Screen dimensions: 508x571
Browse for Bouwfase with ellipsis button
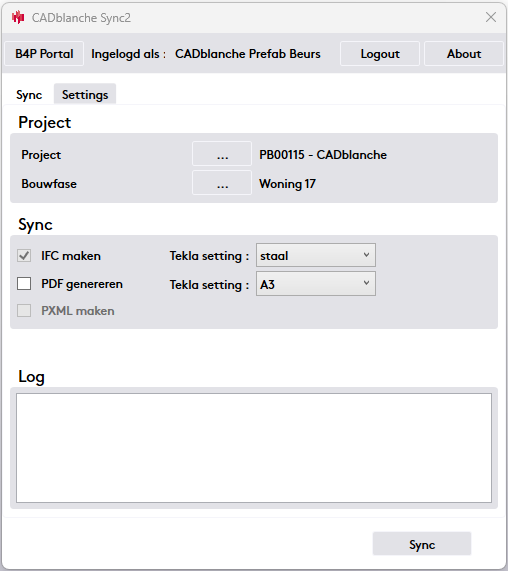pos(222,183)
